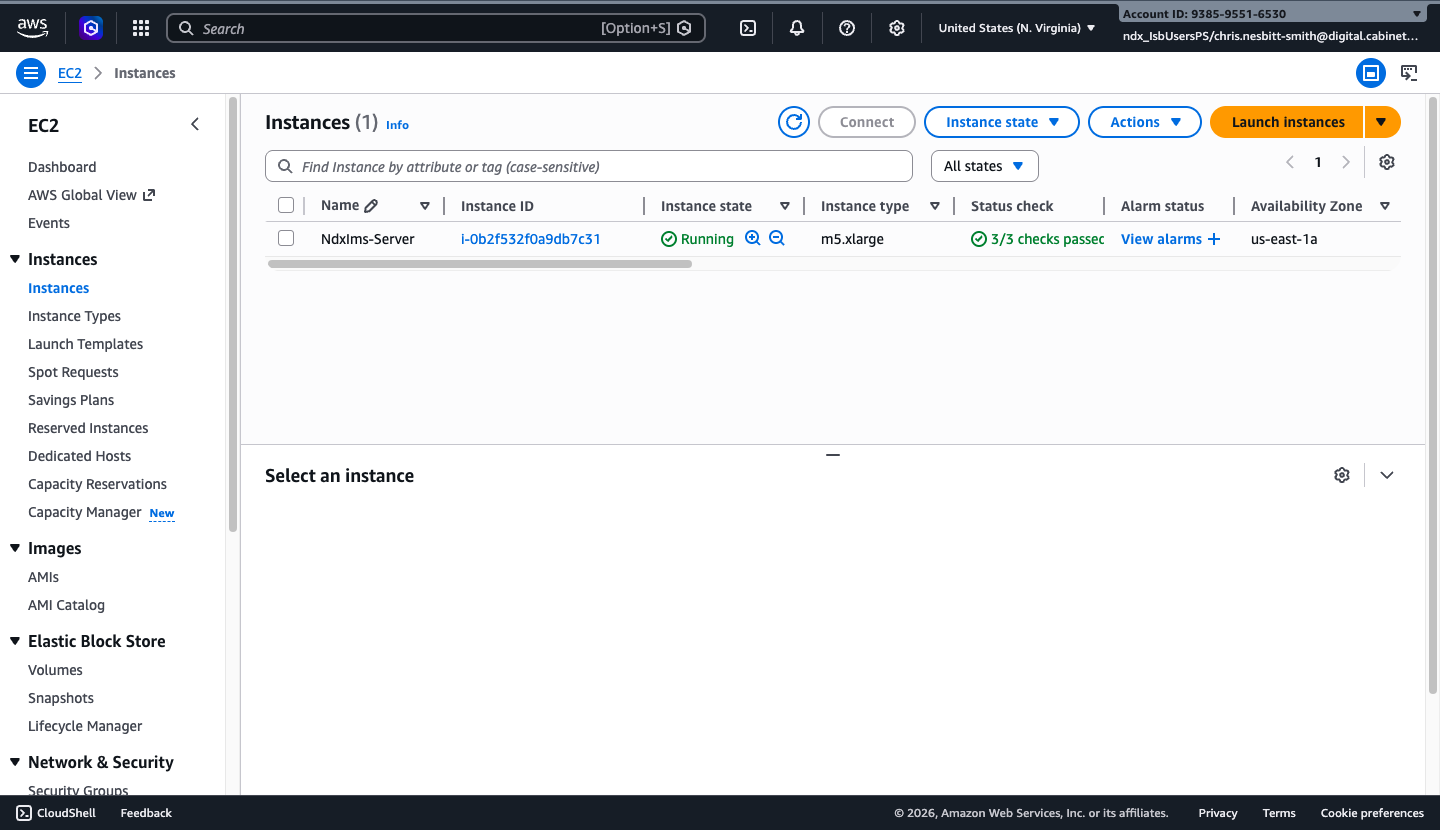
Task: Open instances table preferences gear
Action: (x=1386, y=161)
